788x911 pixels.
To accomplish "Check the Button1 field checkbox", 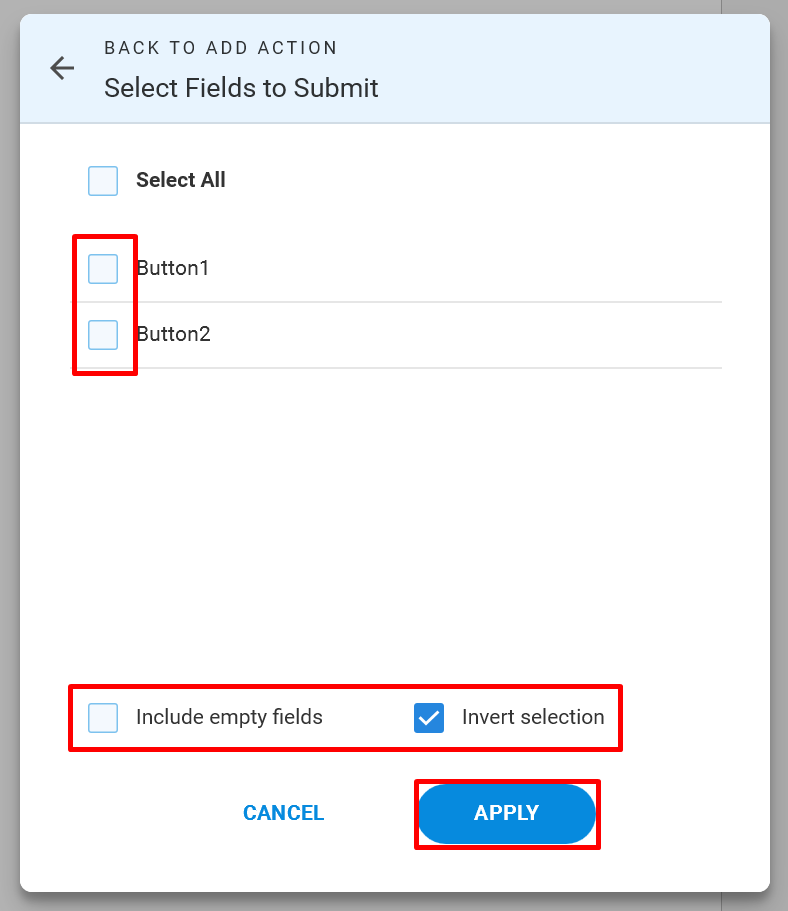I will (103, 269).
